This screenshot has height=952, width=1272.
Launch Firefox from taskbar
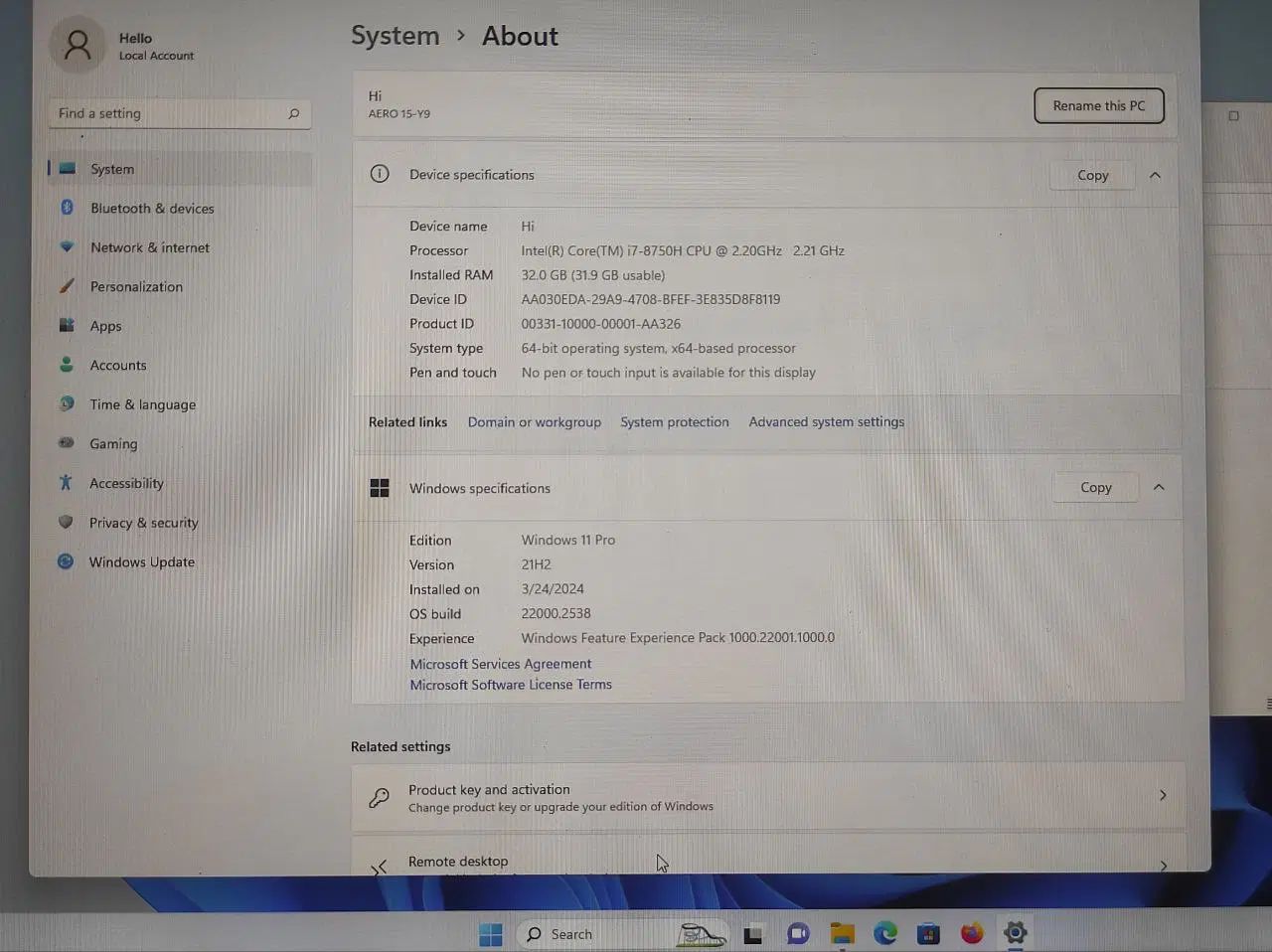coord(972,933)
